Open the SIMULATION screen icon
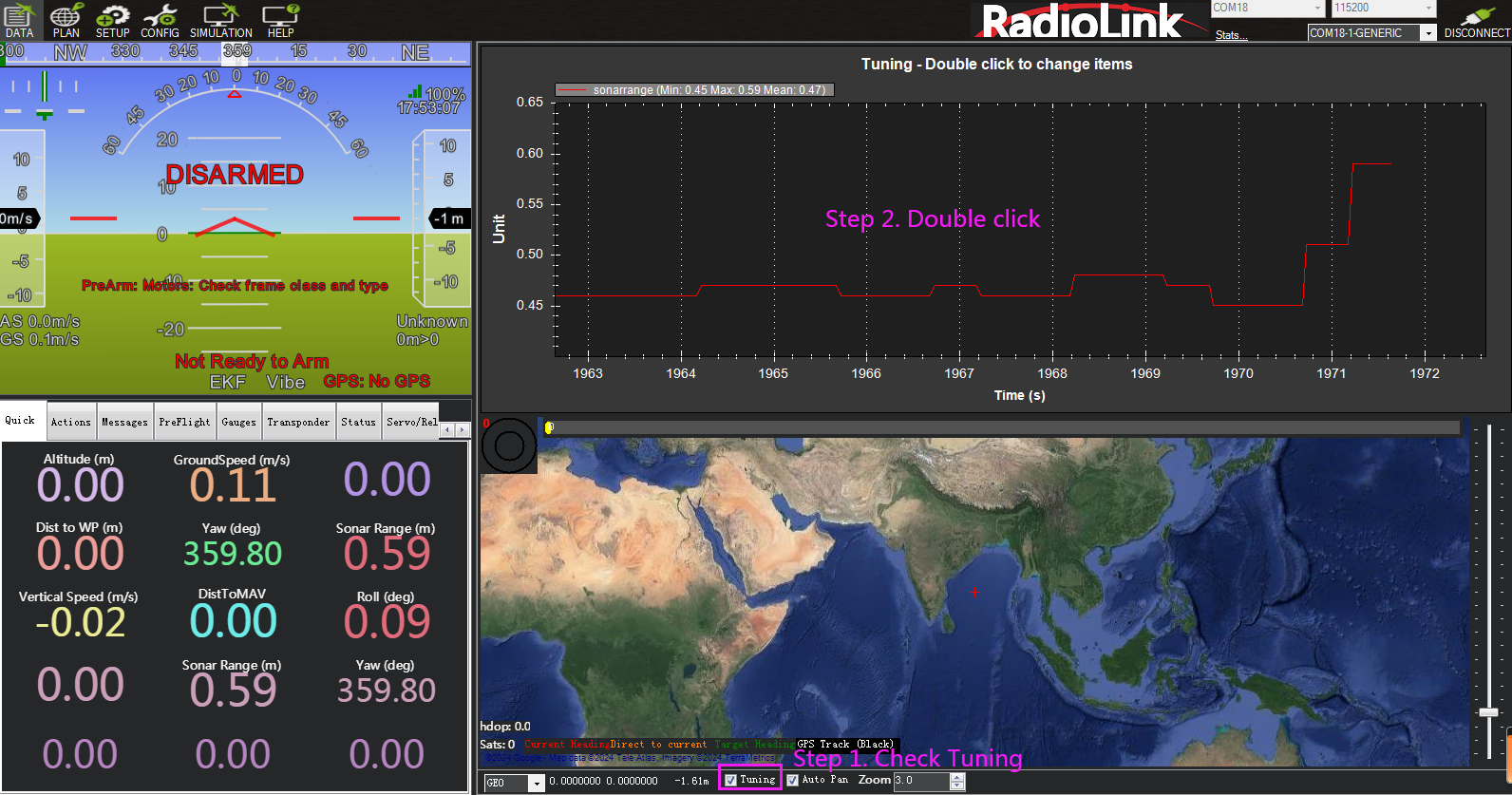1512x795 pixels. 220,20
